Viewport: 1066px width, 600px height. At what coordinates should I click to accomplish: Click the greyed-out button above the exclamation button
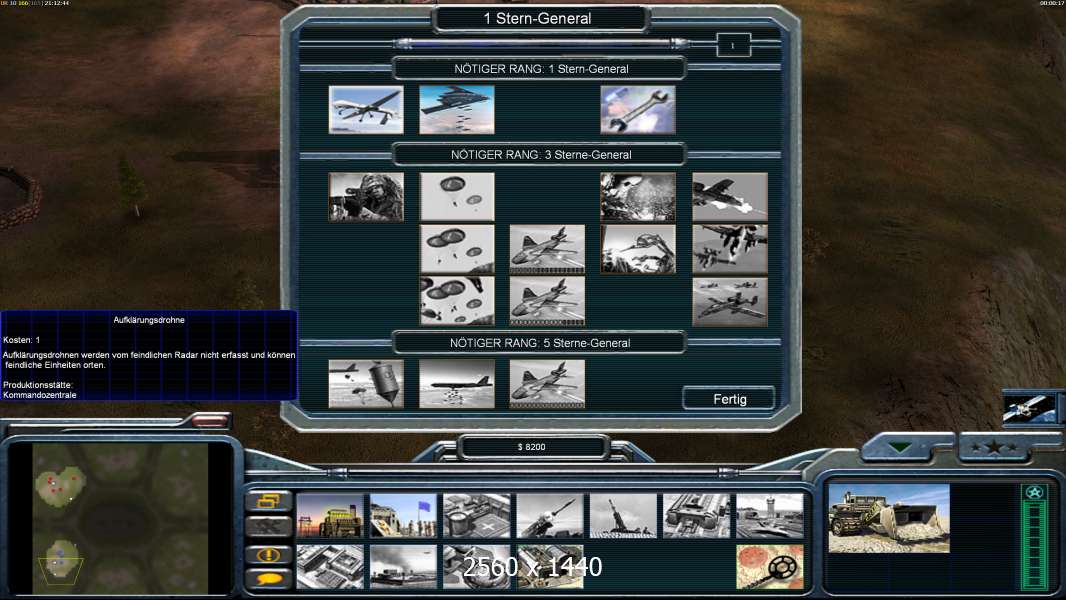click(269, 527)
